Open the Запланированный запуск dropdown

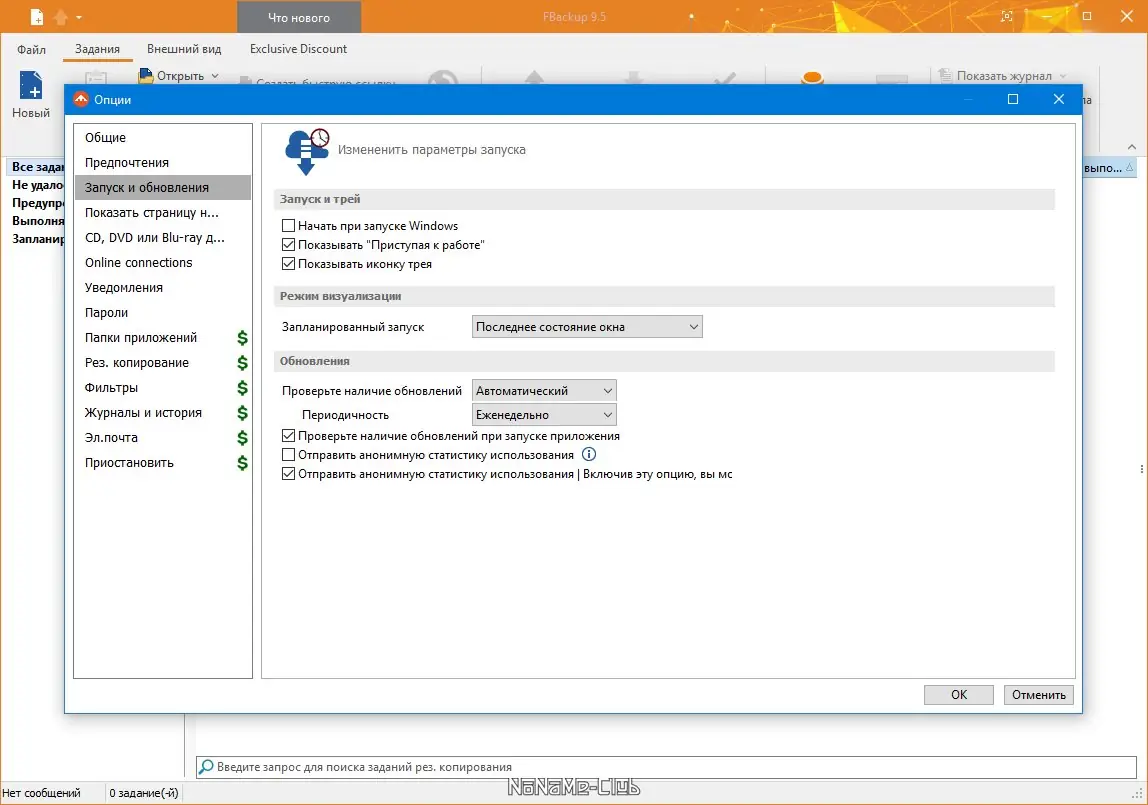(587, 326)
